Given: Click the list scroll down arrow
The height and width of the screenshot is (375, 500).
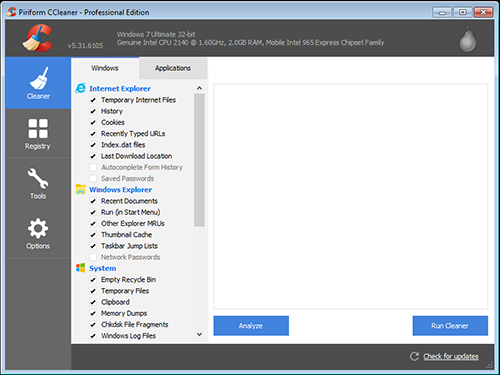Looking at the screenshot, I should point(199,334).
